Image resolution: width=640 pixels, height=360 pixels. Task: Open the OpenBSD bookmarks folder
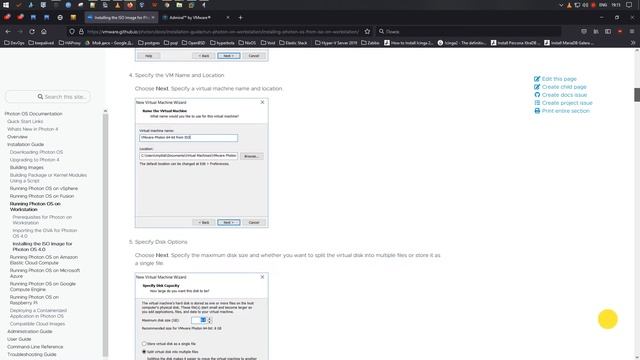(193, 42)
